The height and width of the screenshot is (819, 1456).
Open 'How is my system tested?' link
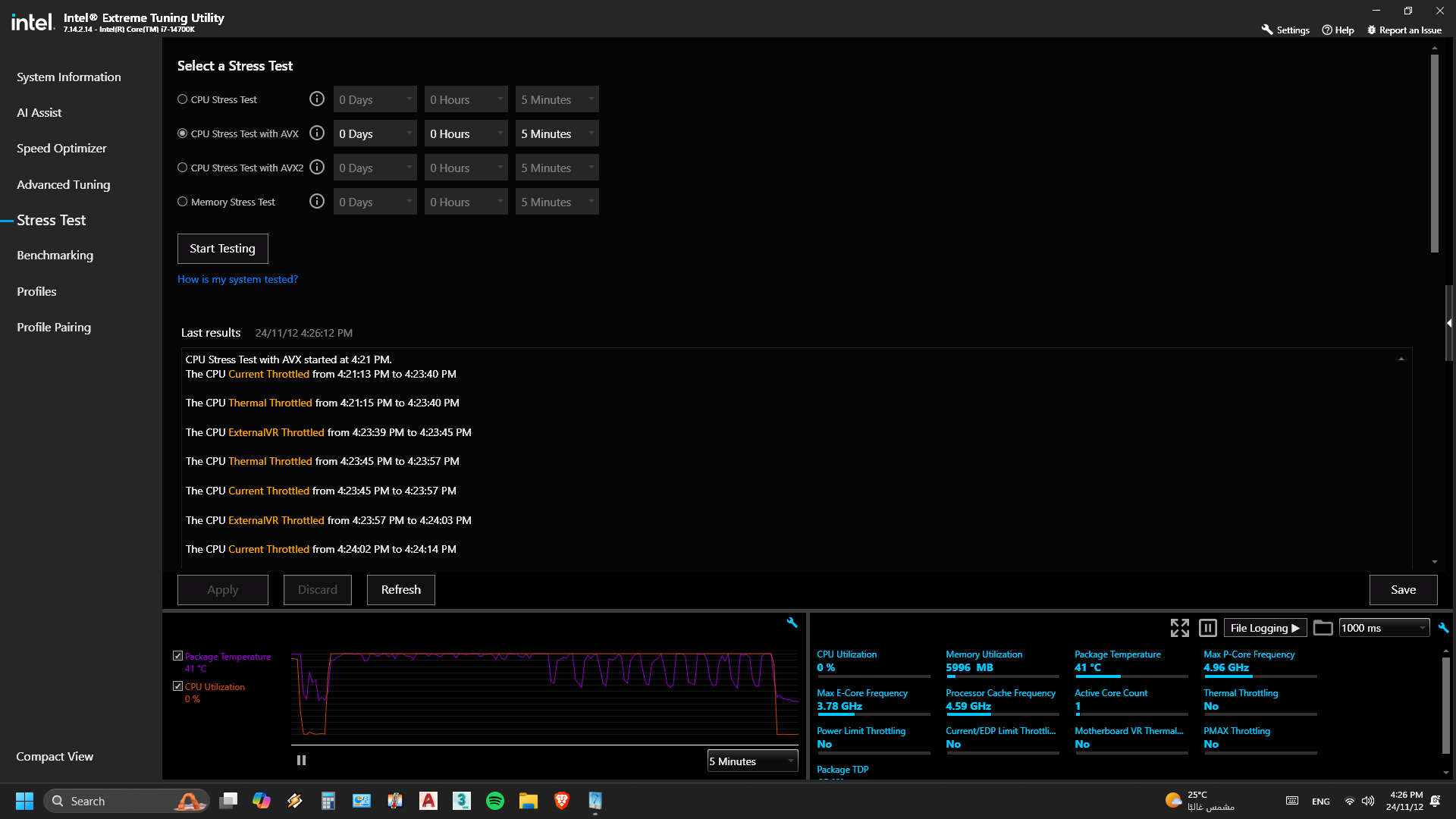[237, 279]
